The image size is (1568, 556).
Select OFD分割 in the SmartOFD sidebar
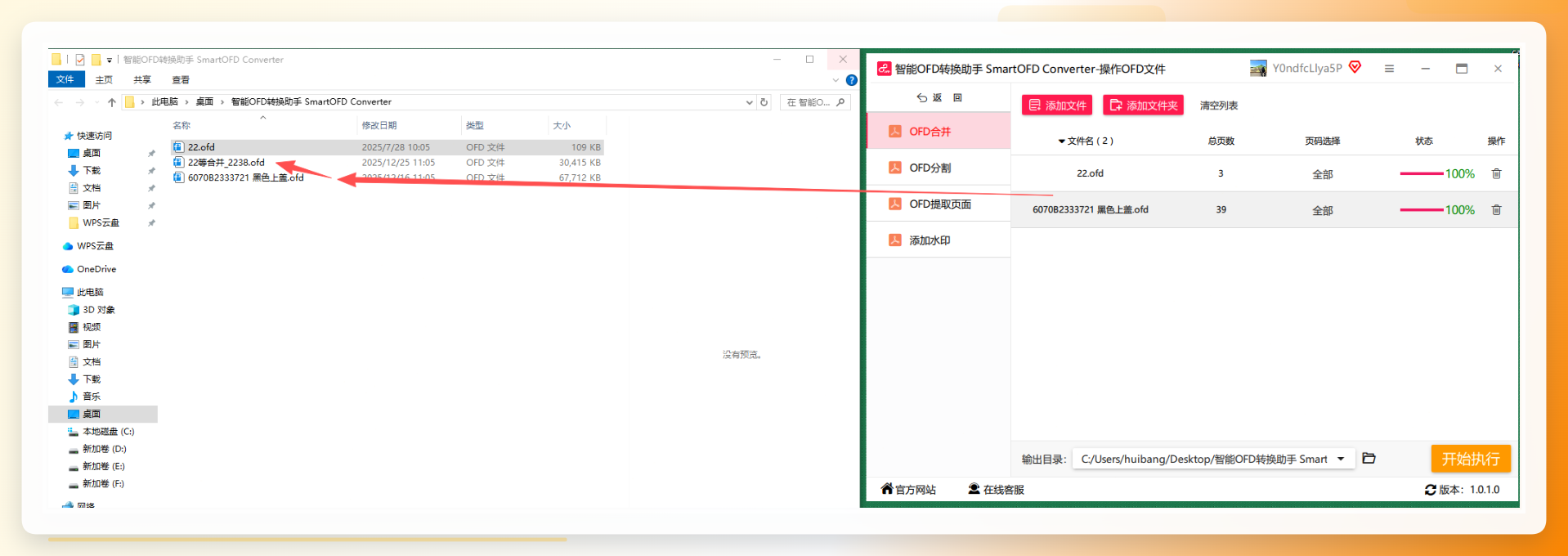(939, 168)
